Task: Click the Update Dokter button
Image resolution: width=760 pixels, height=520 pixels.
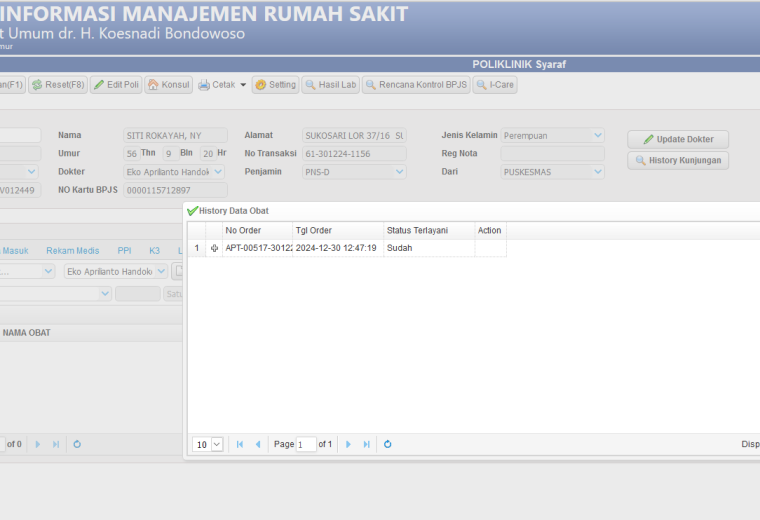Action: (x=678, y=139)
